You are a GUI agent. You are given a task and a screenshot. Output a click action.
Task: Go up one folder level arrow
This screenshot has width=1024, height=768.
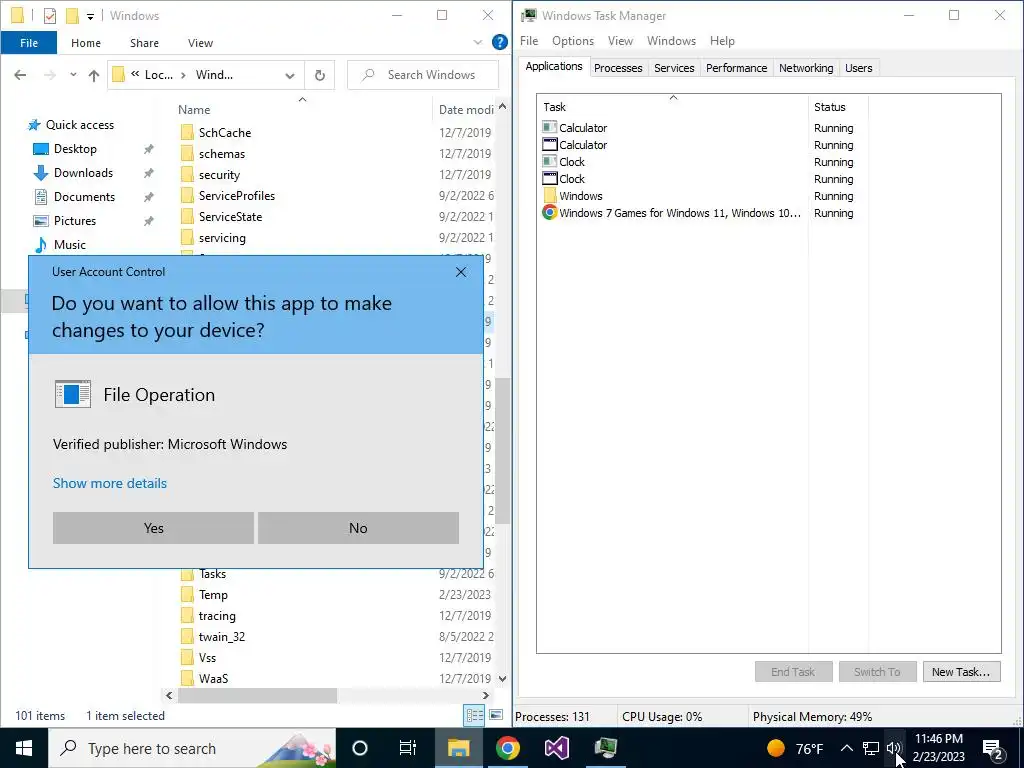(x=94, y=75)
